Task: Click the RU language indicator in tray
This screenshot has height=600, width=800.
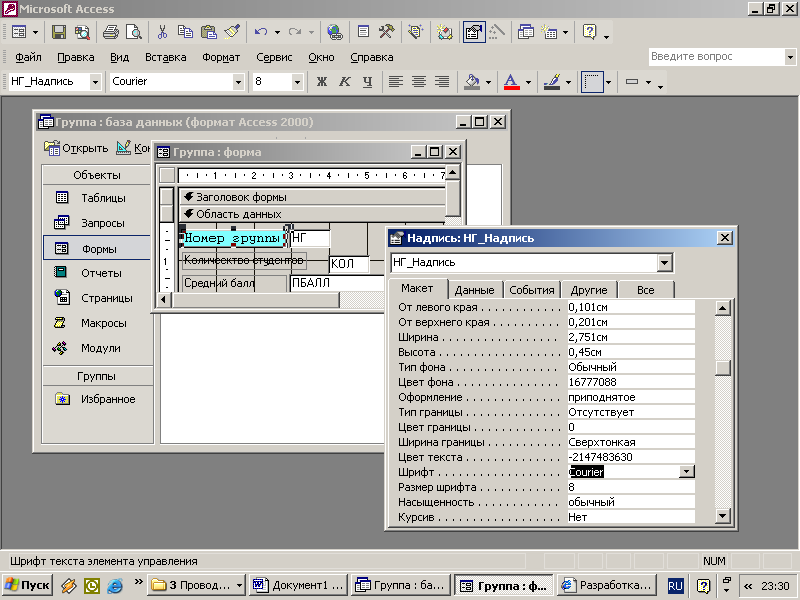Action: click(x=676, y=586)
